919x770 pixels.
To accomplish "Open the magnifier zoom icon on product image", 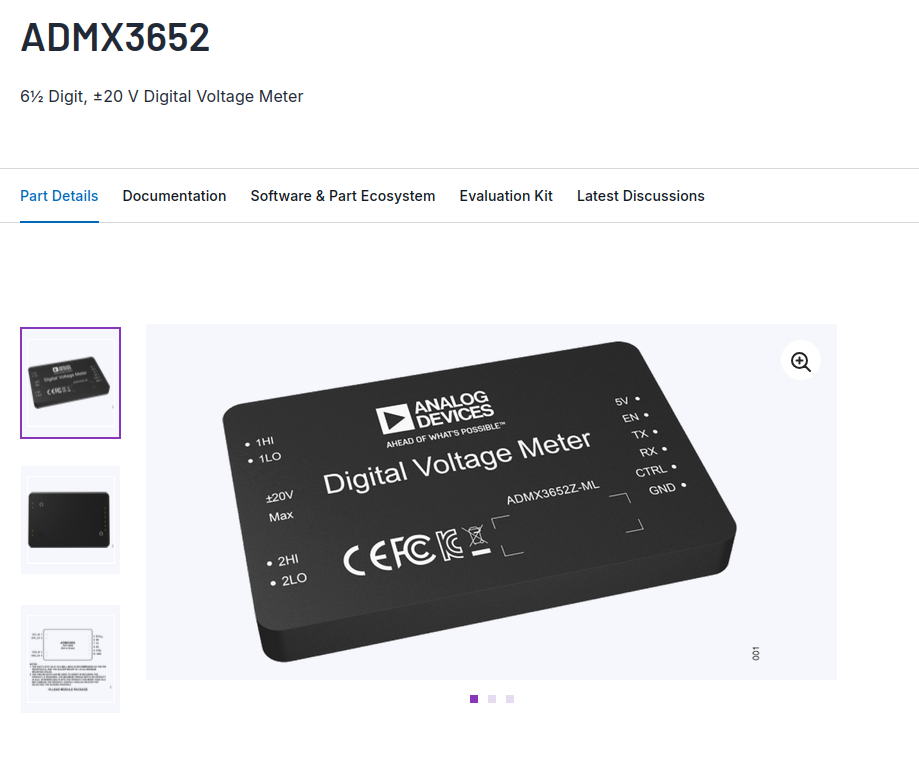I will 801,361.
